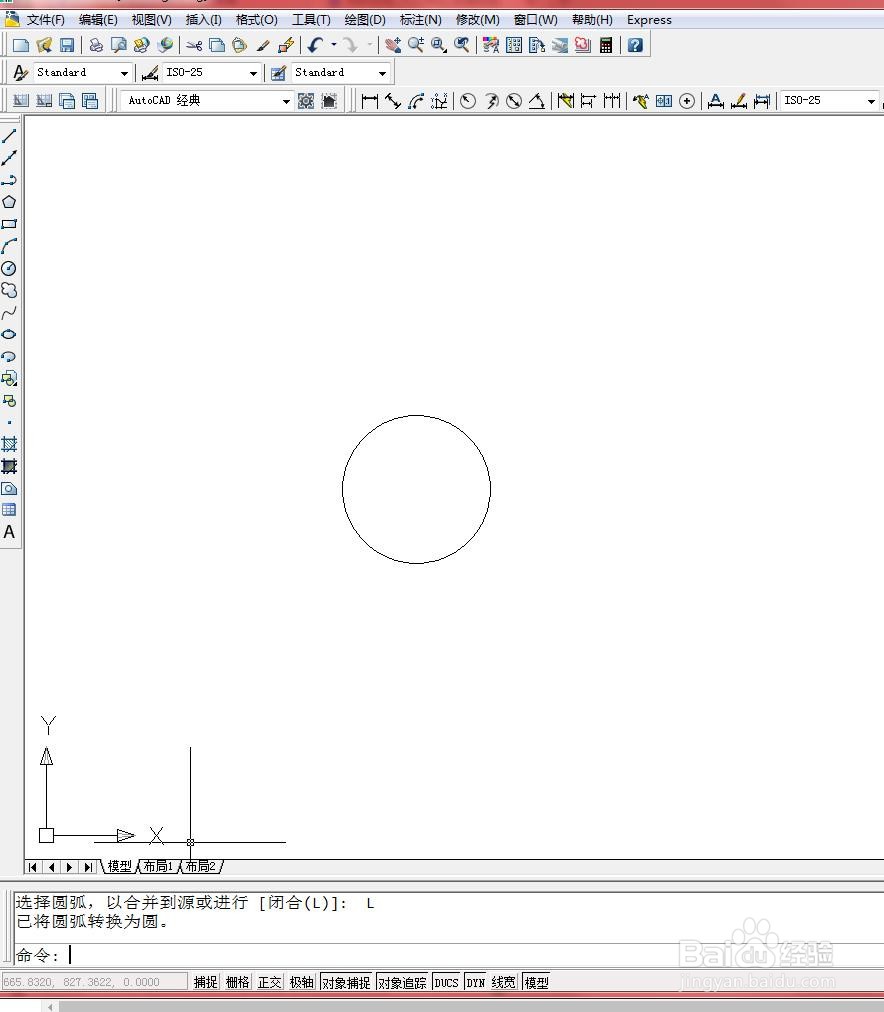Open the ISO-25 dimension style dropdown
This screenshot has width=884, height=1012.
pyautogui.click(x=253, y=73)
